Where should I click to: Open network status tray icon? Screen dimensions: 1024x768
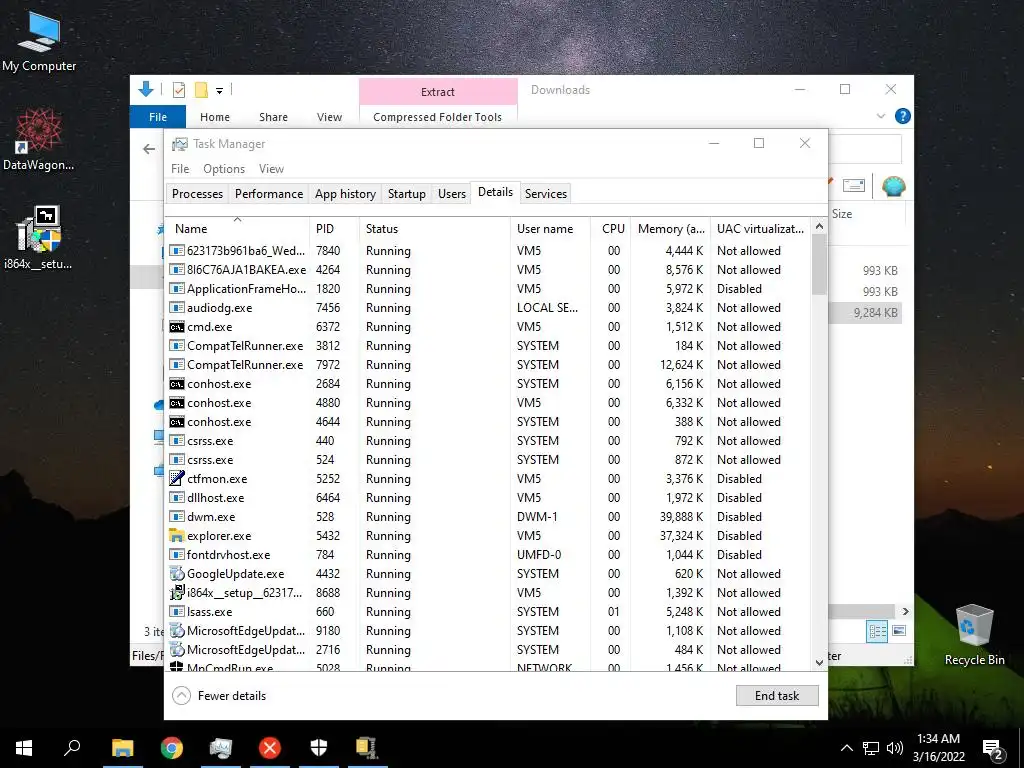(871, 748)
